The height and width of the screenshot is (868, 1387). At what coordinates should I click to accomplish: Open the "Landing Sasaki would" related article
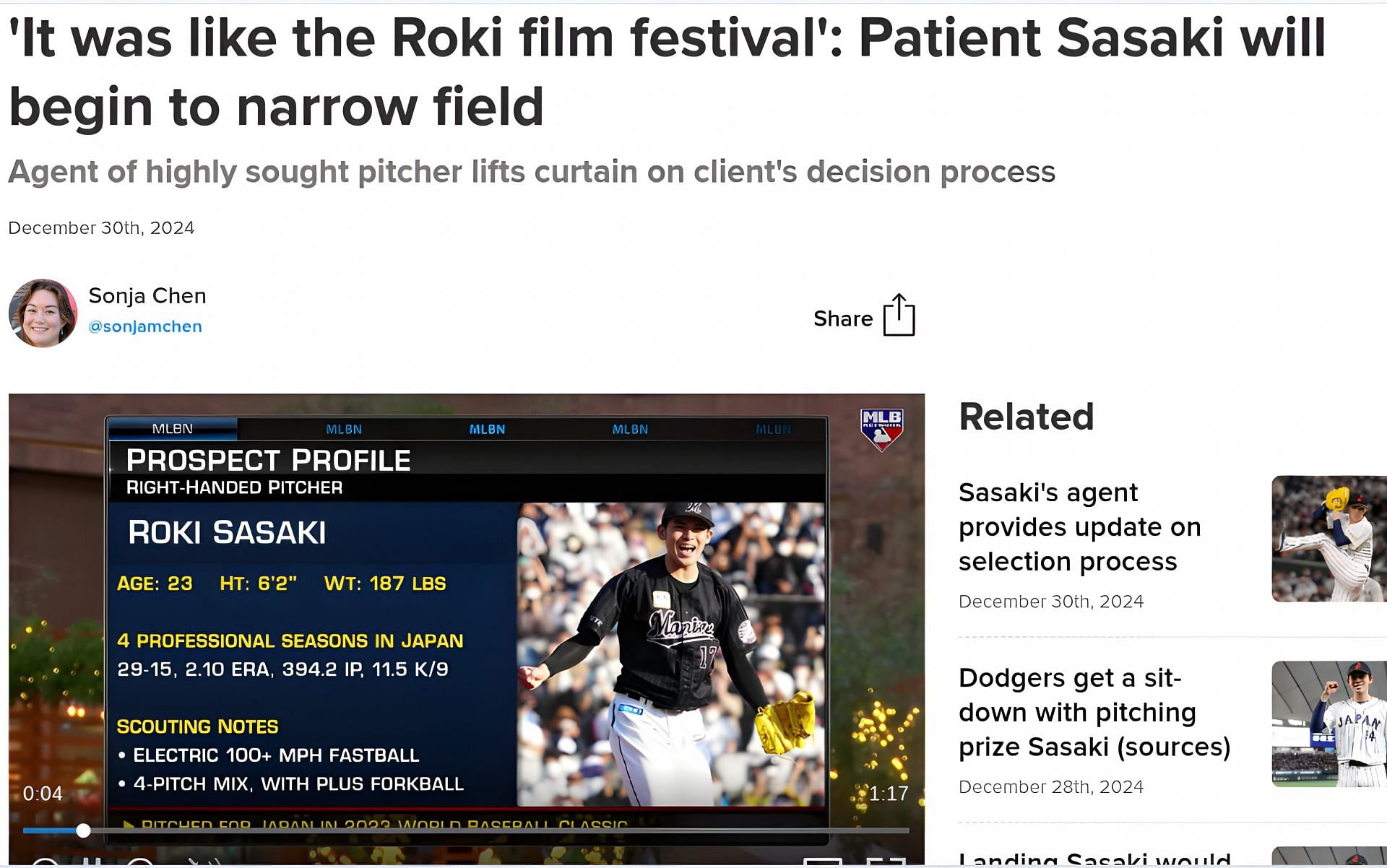(x=1094, y=859)
